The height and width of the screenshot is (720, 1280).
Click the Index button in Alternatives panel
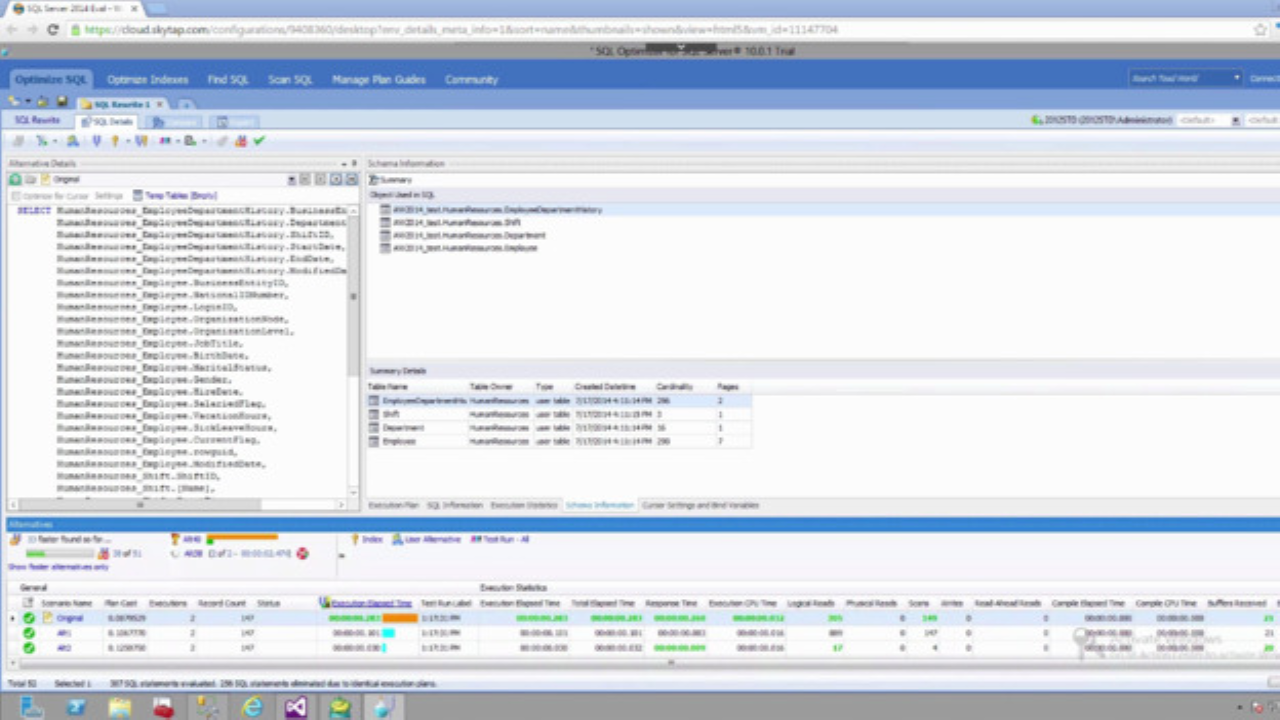tap(367, 540)
